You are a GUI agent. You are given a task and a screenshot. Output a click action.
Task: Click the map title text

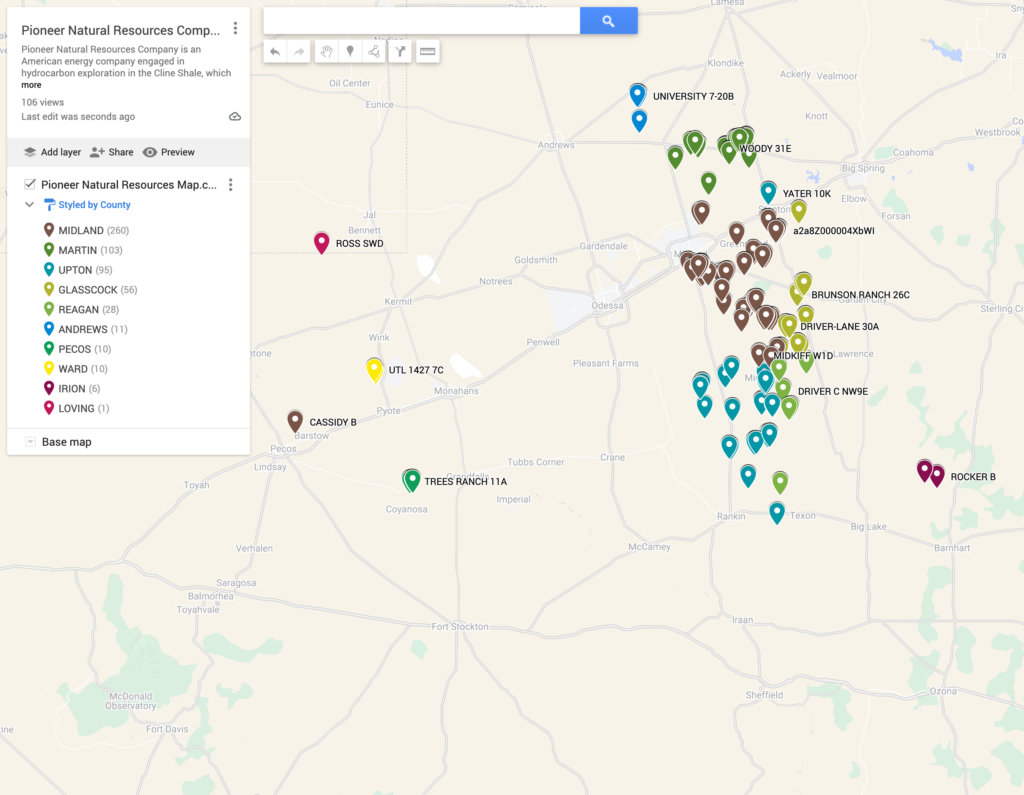coord(121,30)
